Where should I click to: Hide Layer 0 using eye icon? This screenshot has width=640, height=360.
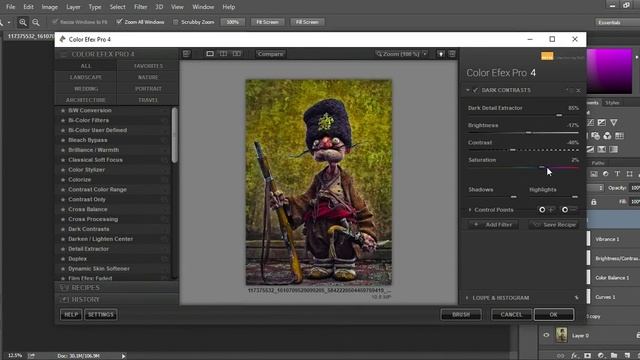[546, 335]
